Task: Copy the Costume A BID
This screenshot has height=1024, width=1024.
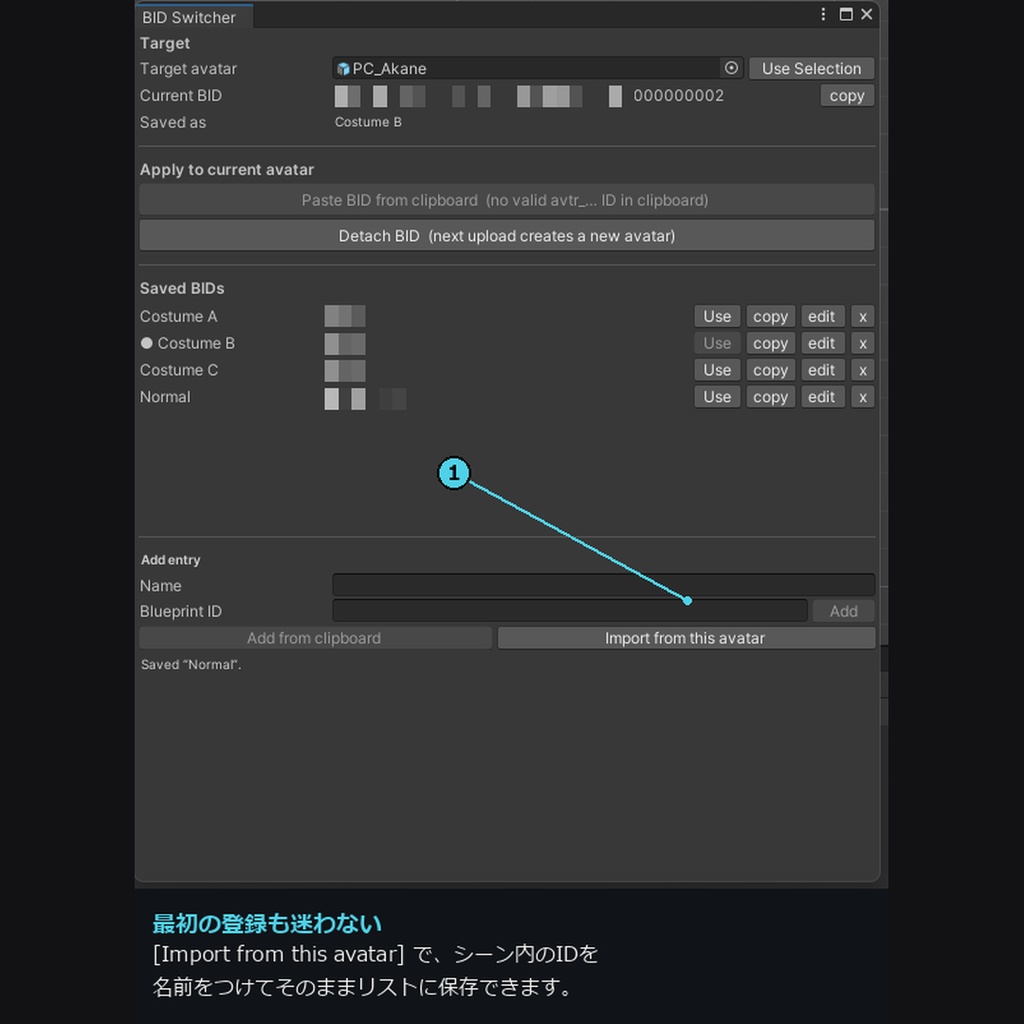Action: tap(770, 316)
